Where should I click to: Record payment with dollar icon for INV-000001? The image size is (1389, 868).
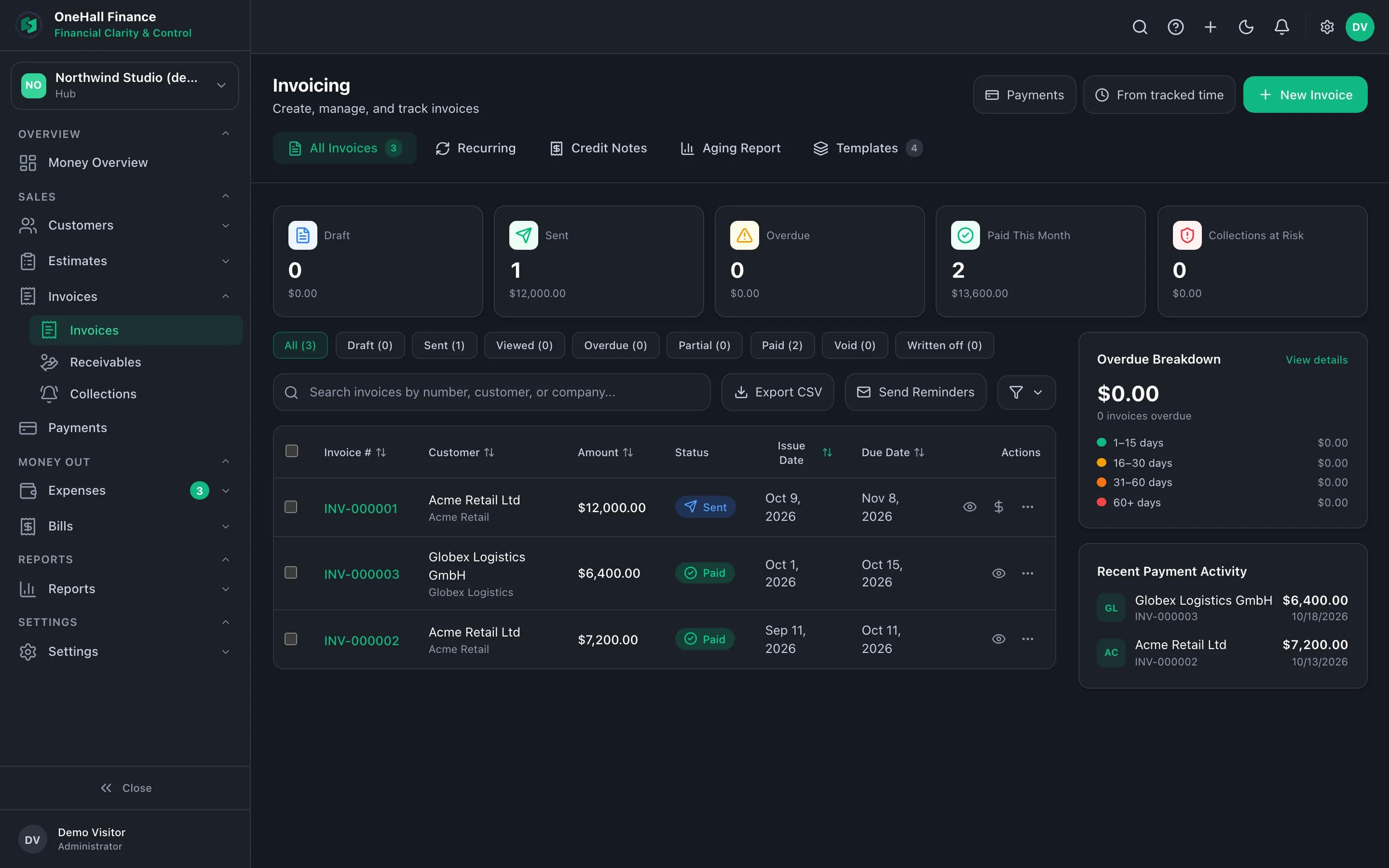pyautogui.click(x=999, y=507)
